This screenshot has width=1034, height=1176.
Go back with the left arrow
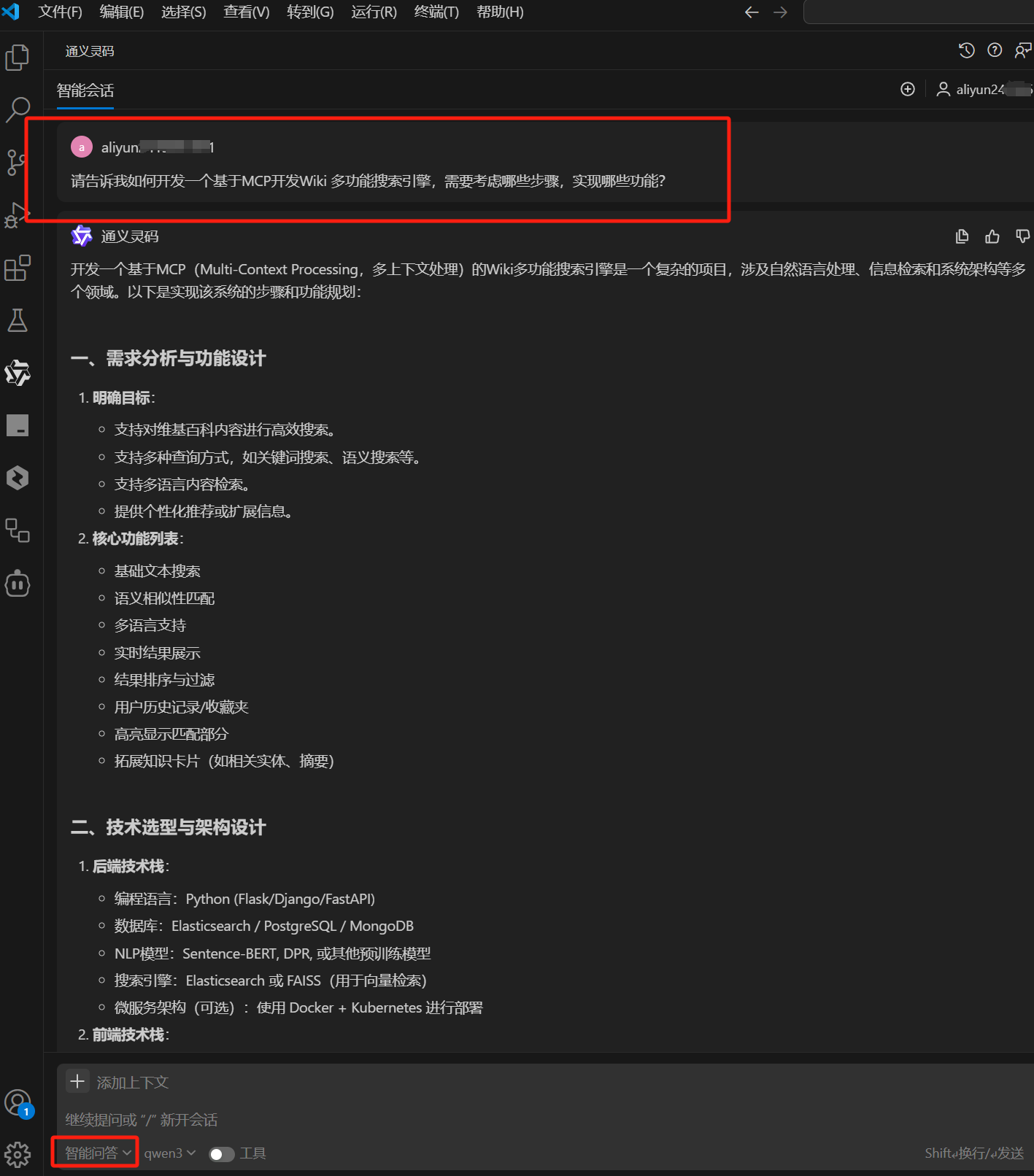click(752, 12)
